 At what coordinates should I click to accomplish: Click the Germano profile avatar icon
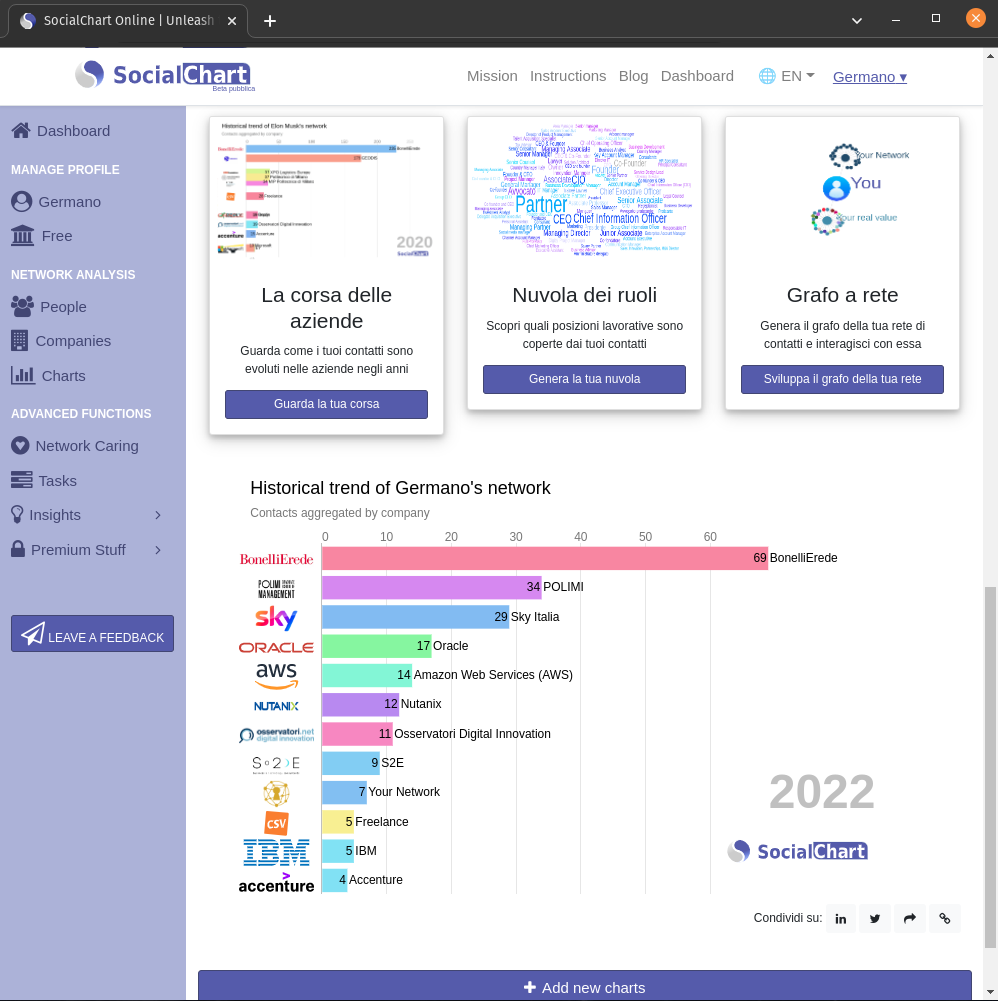[21, 202]
